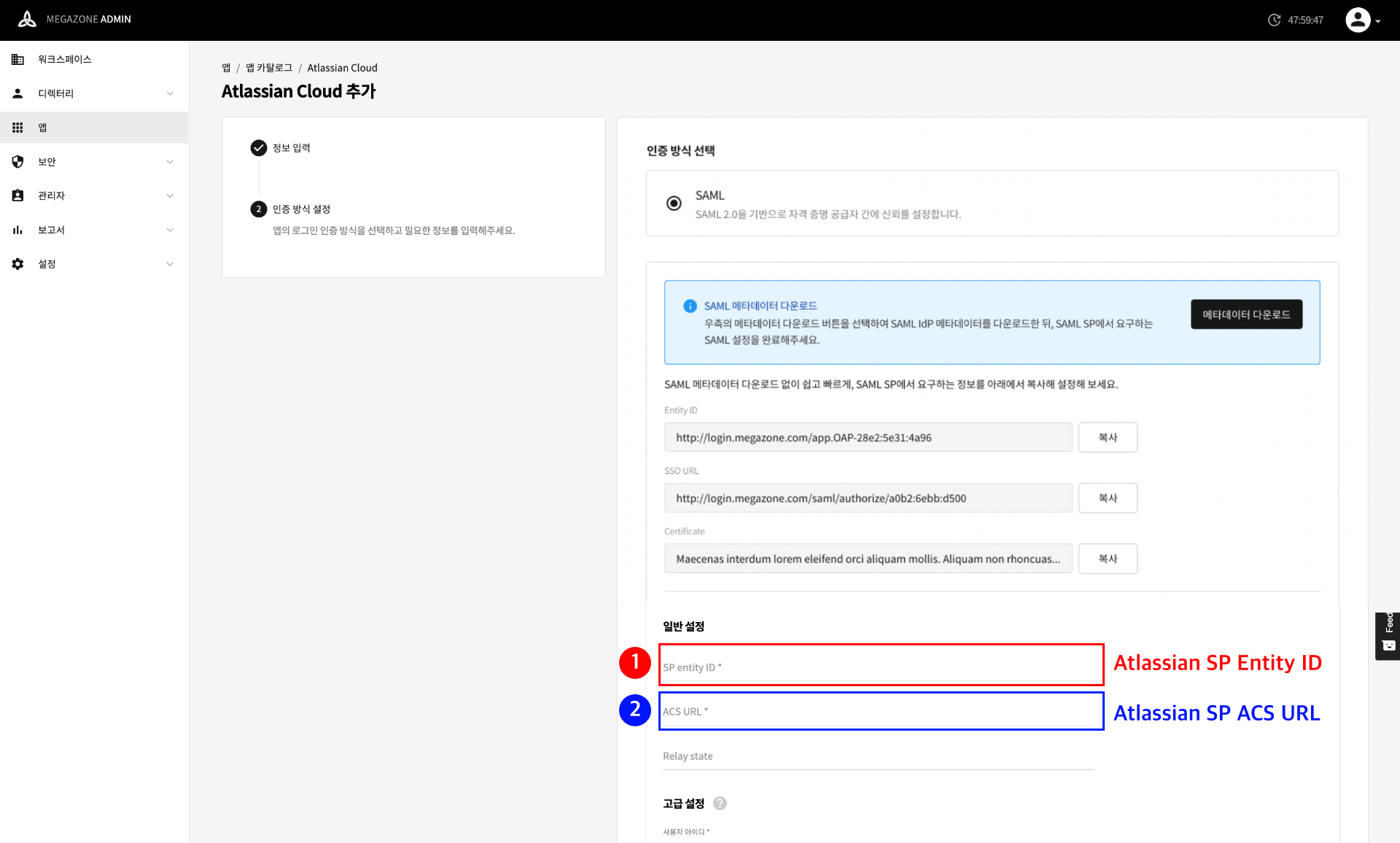Viewport: 1400px width, 843px height.
Task: Click the Atlassian Cloud 추가 page title
Action: pyautogui.click(x=298, y=91)
